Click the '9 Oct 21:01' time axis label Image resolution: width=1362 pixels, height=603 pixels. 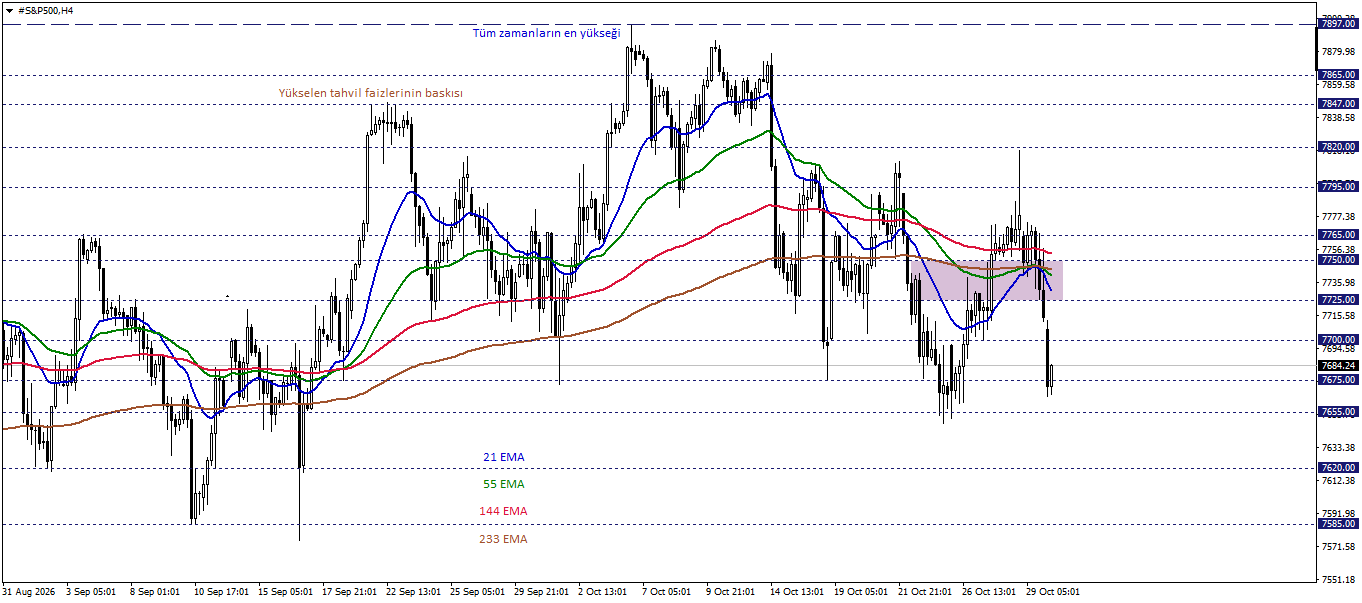coord(730,591)
